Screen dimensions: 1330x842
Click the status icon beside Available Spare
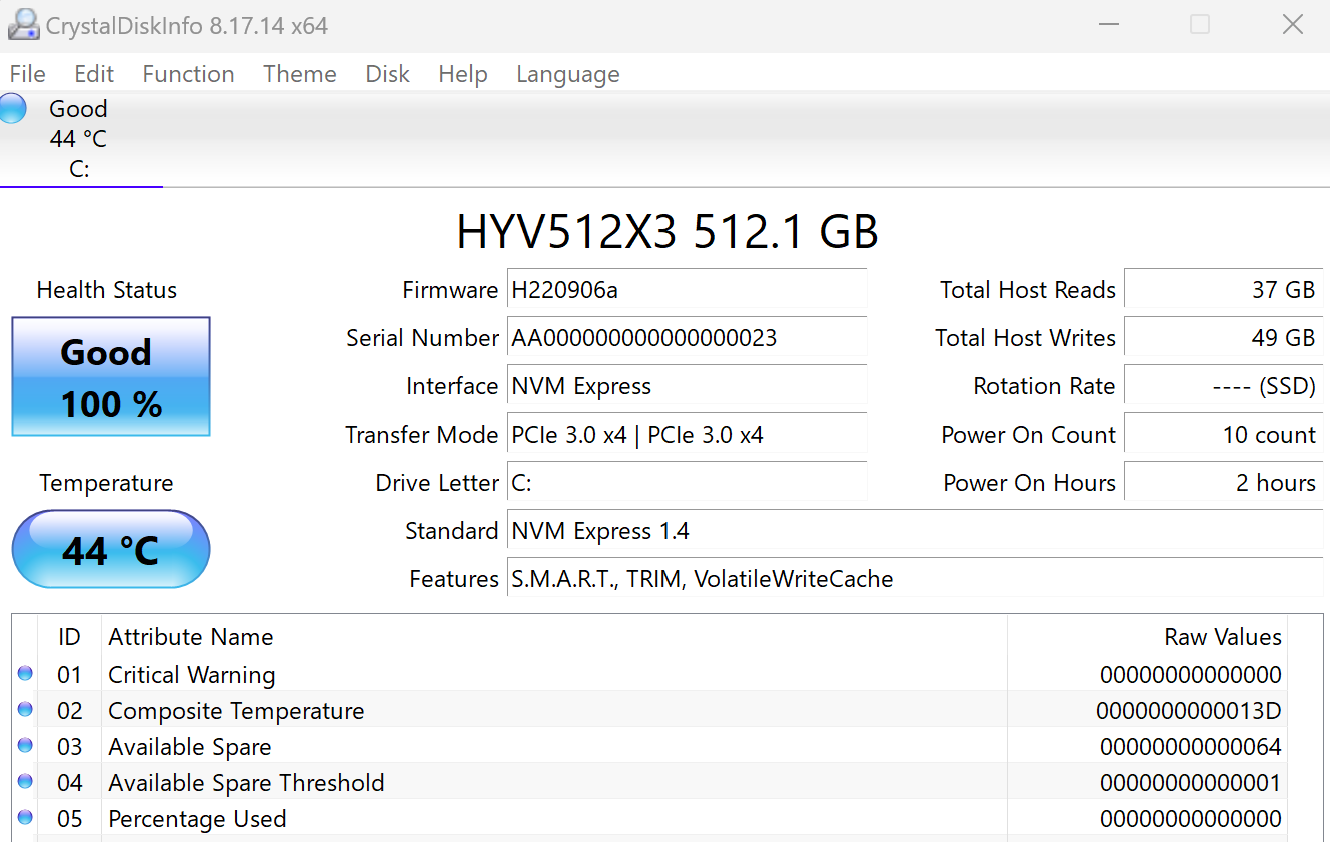[26, 746]
